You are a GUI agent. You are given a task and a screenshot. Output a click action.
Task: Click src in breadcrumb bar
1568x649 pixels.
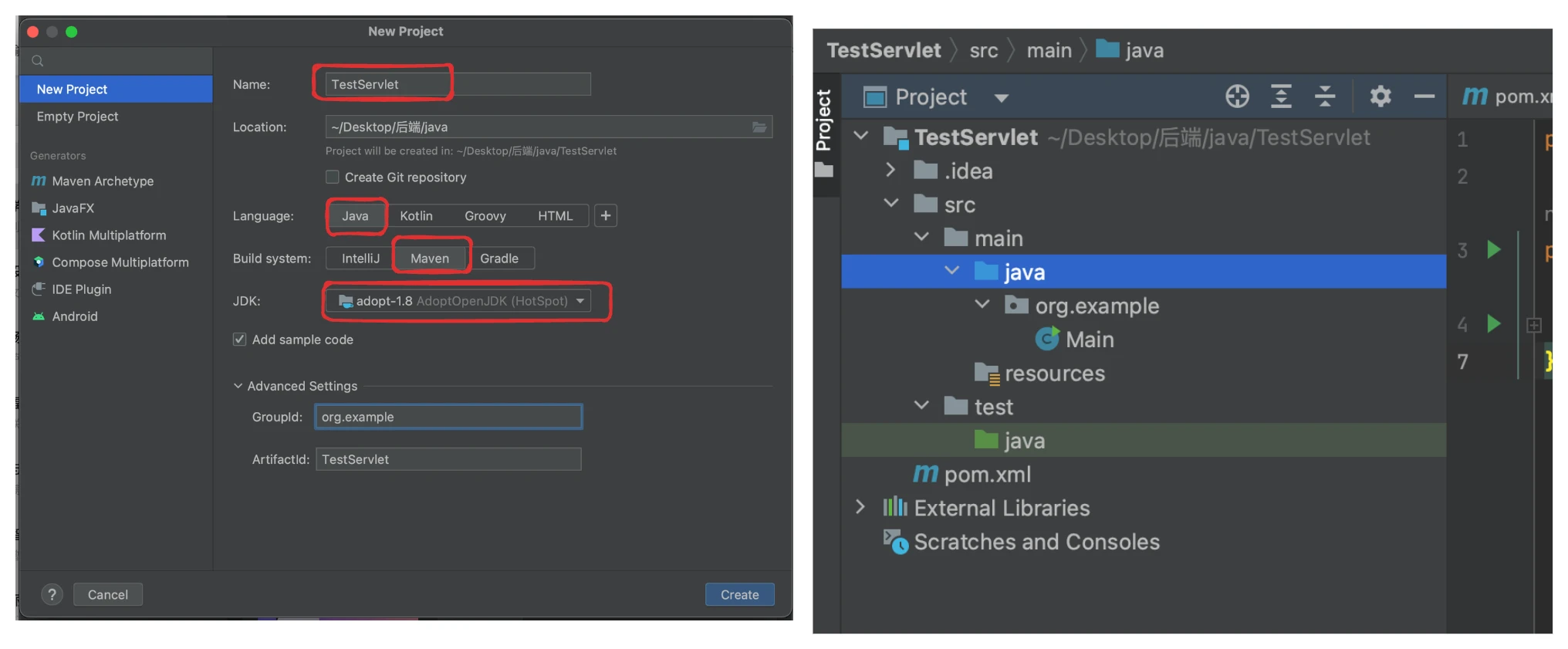(x=983, y=50)
